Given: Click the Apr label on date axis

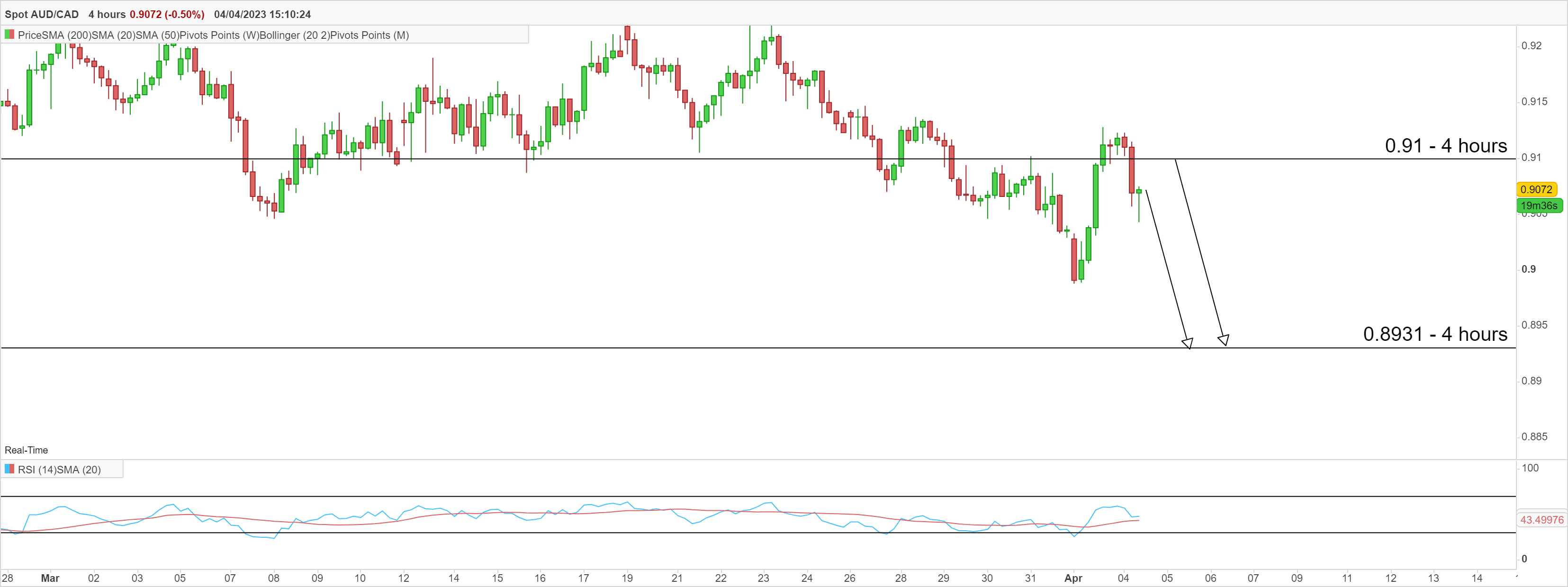Looking at the screenshot, I should tap(1073, 578).
